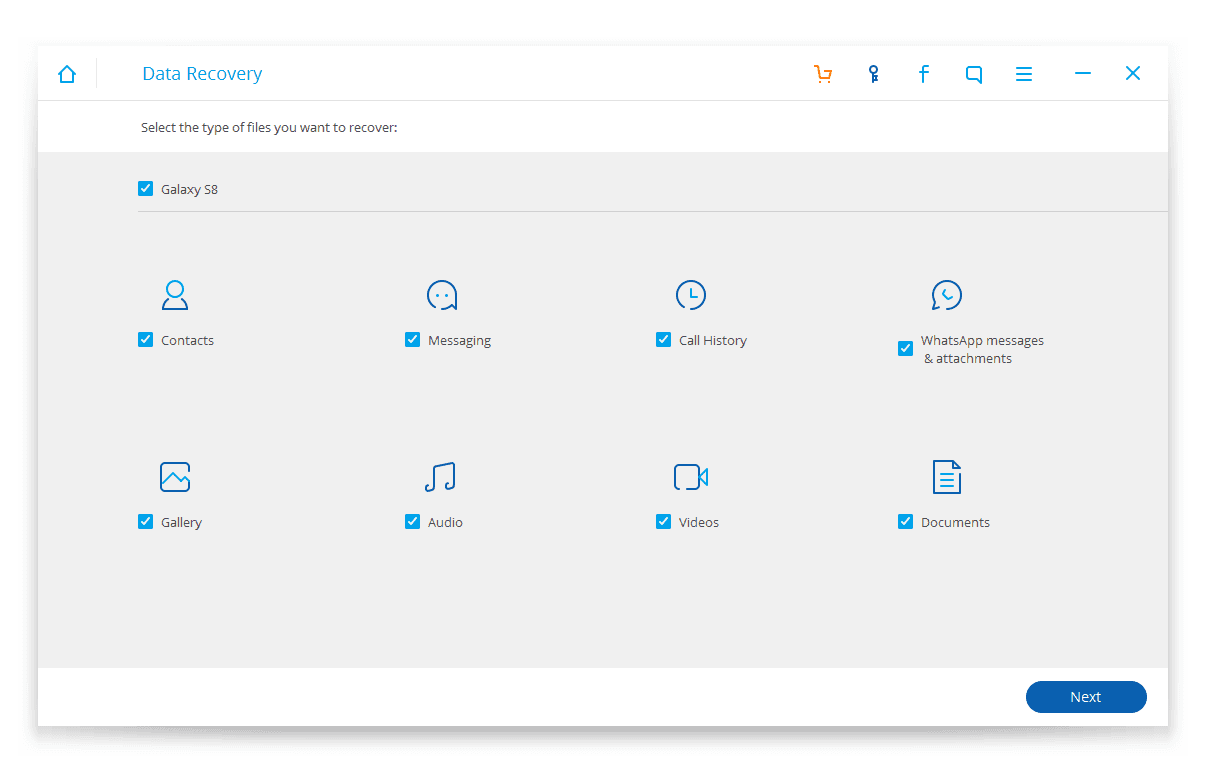Open the Facebook icon link
Image resolution: width=1206 pixels, height=783 pixels.
tap(923, 74)
